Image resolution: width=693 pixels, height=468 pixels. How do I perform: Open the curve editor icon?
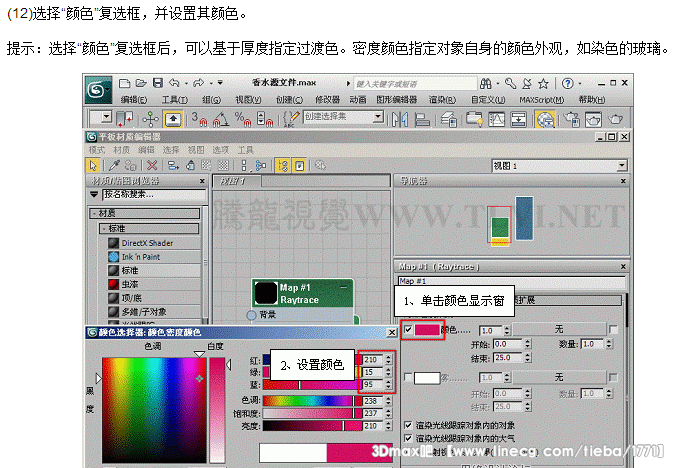[496, 119]
